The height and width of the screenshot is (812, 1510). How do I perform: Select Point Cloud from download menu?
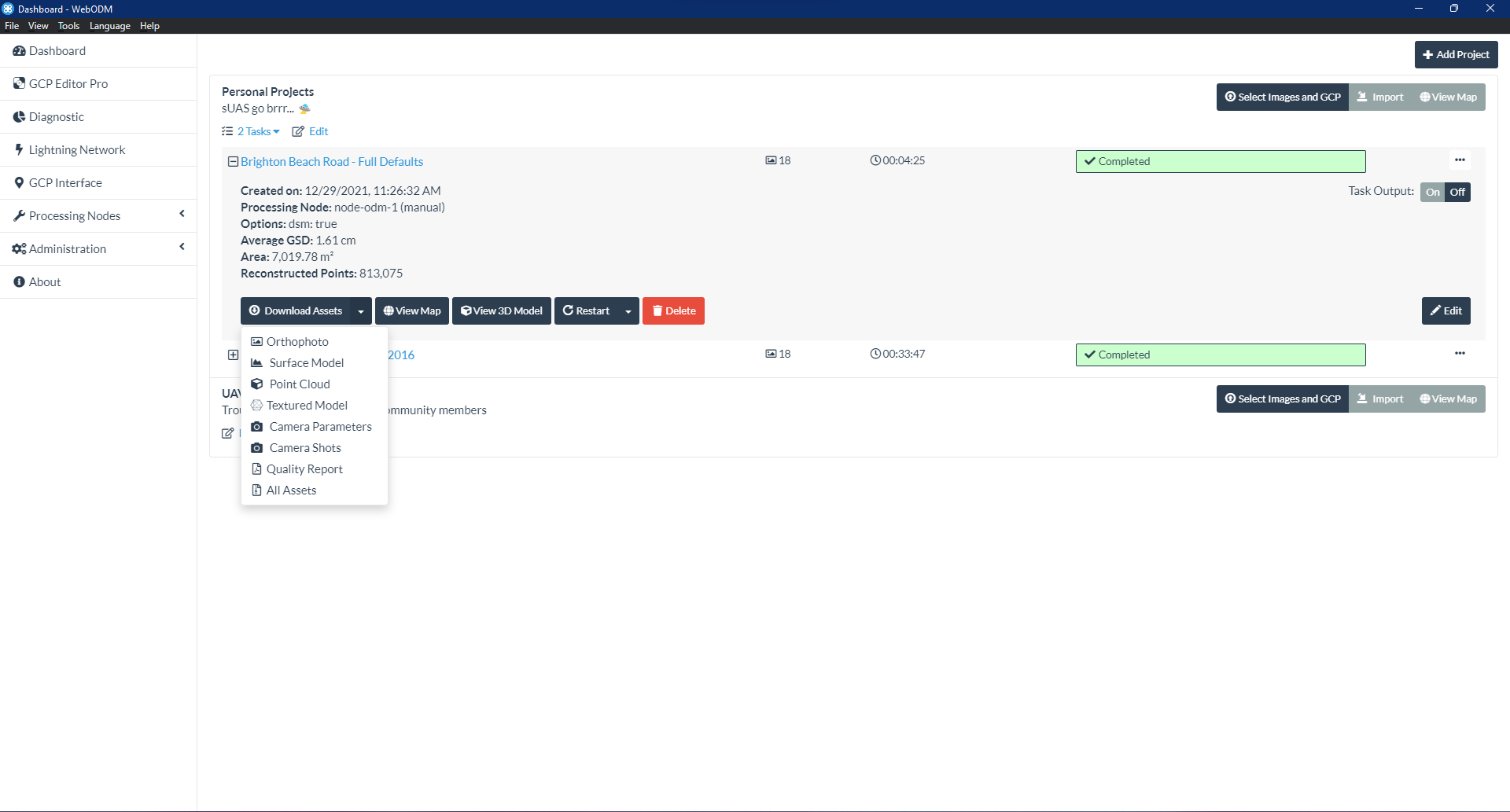[x=299, y=384]
